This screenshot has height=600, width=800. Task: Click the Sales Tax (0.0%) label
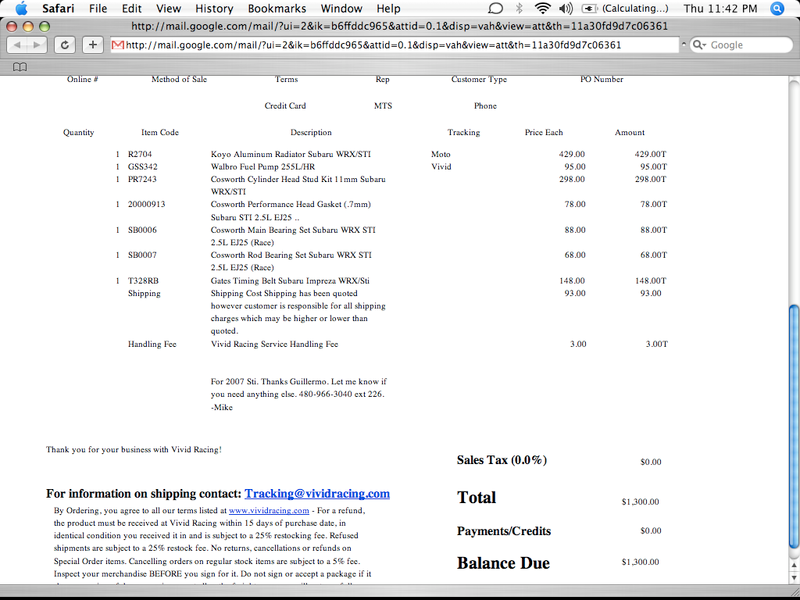point(502,460)
